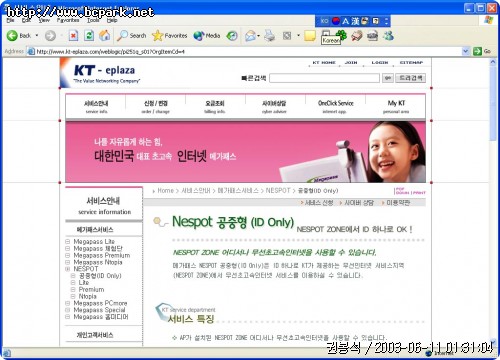Open the File menu
This screenshot has height=360, width=500.
[x=10, y=20]
